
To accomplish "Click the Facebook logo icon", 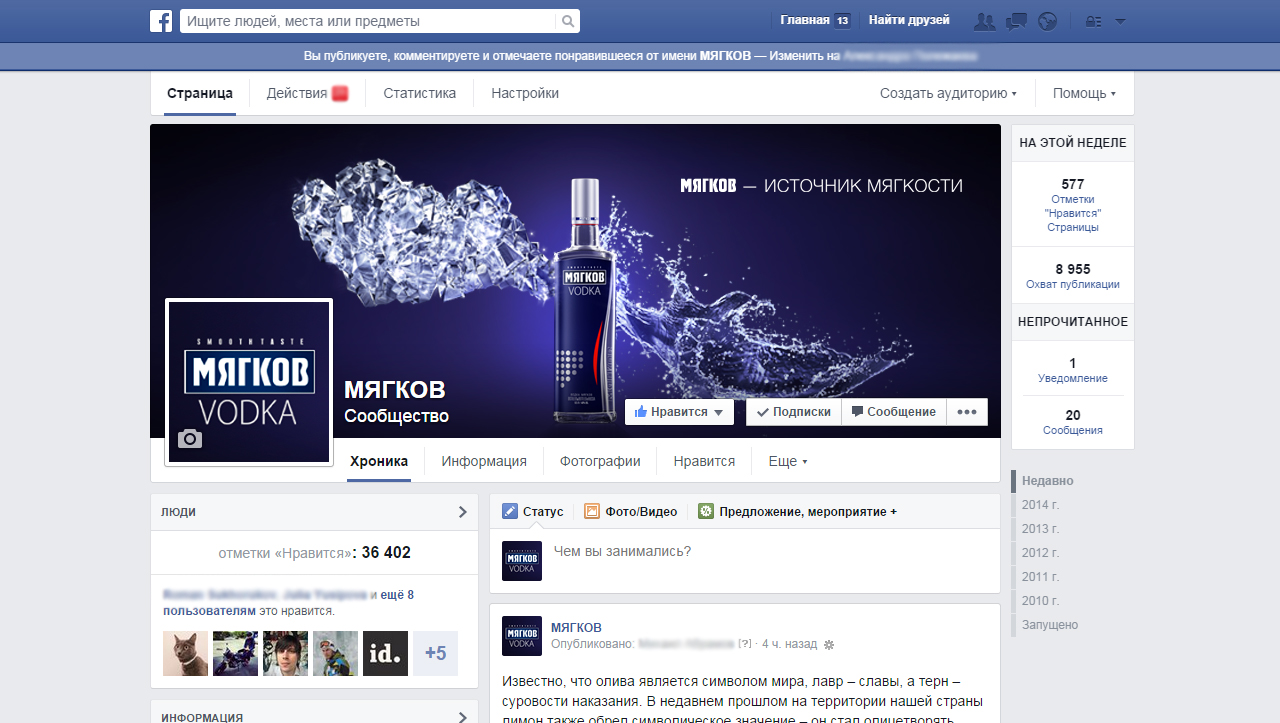I will pos(161,21).
